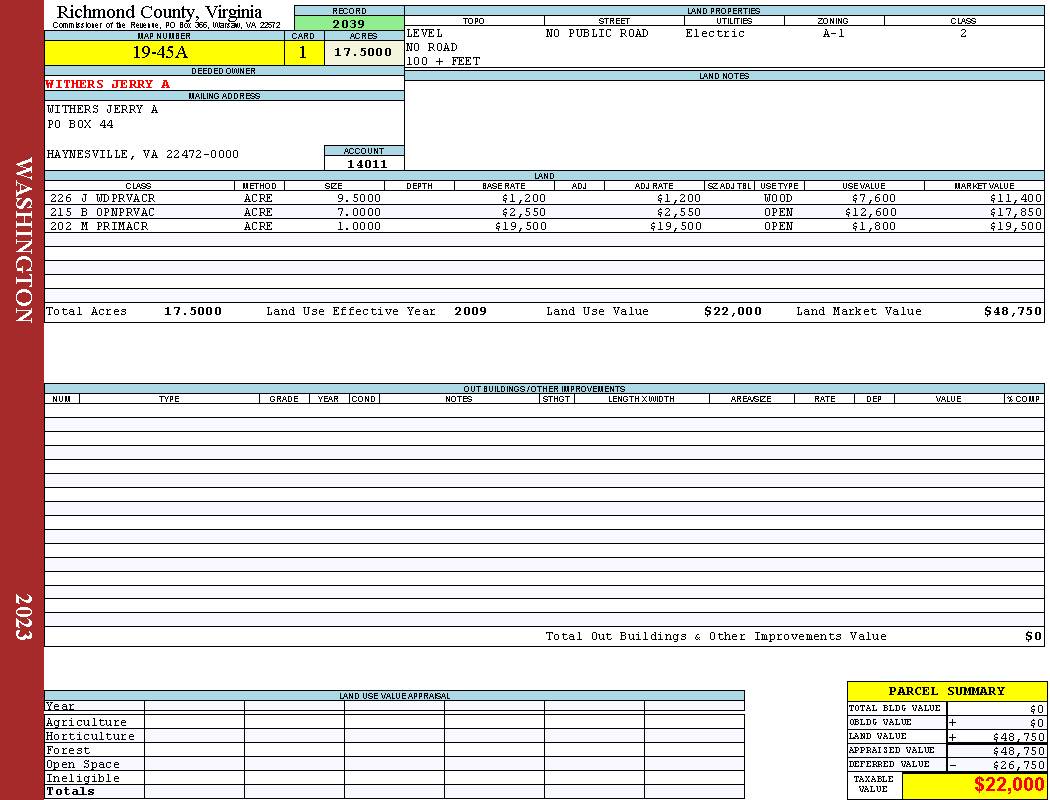Click the % COMP column header
The width and height of the screenshot is (1050, 800).
coord(1024,399)
